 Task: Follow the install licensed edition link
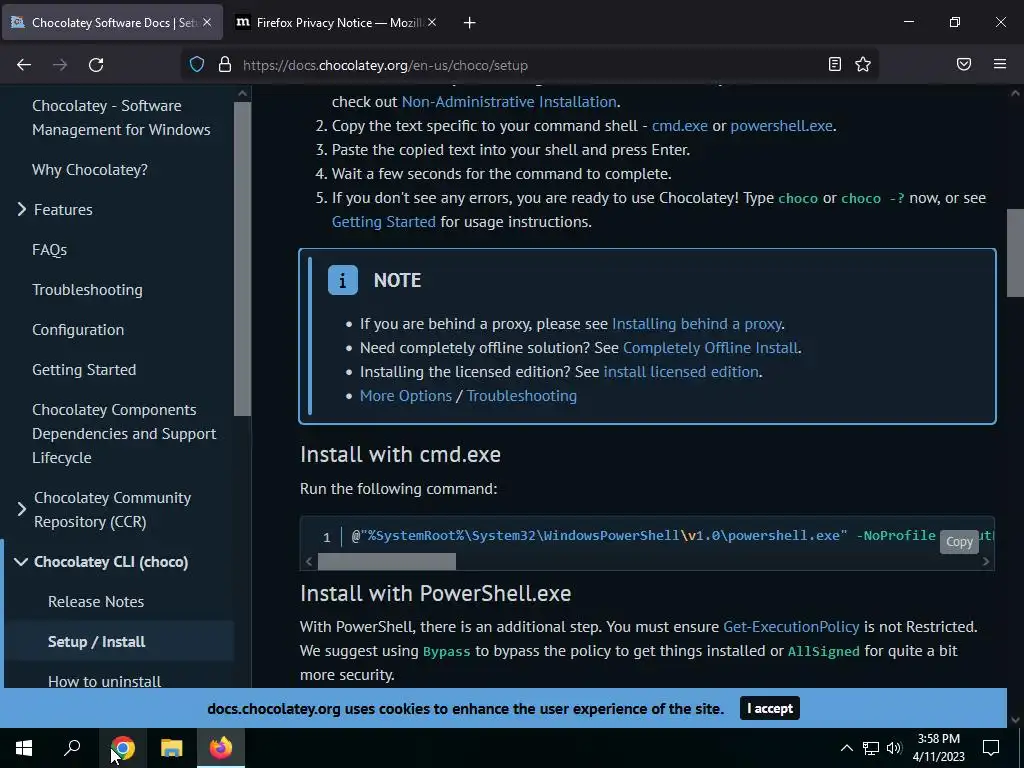[681, 372]
